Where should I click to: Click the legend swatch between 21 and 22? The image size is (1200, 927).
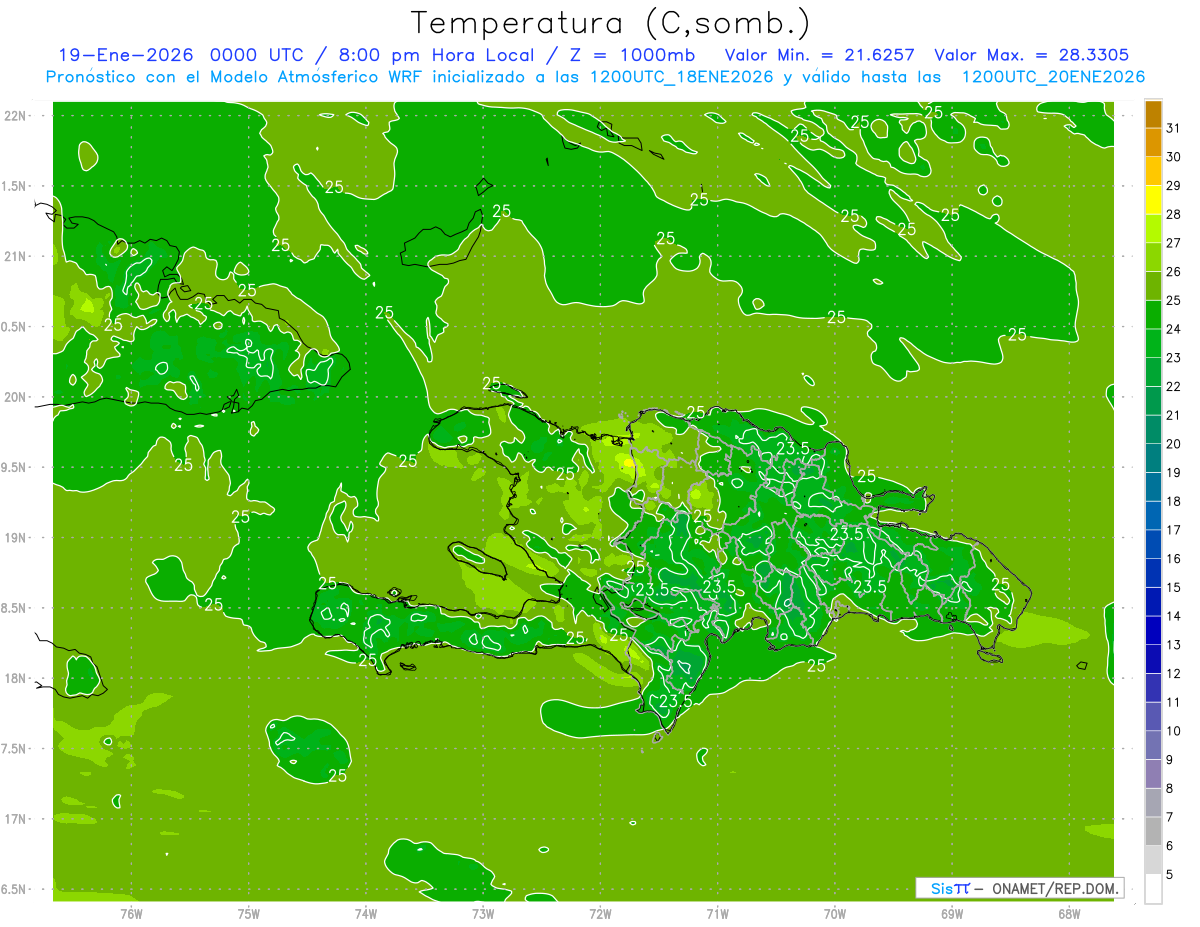(x=1153, y=400)
